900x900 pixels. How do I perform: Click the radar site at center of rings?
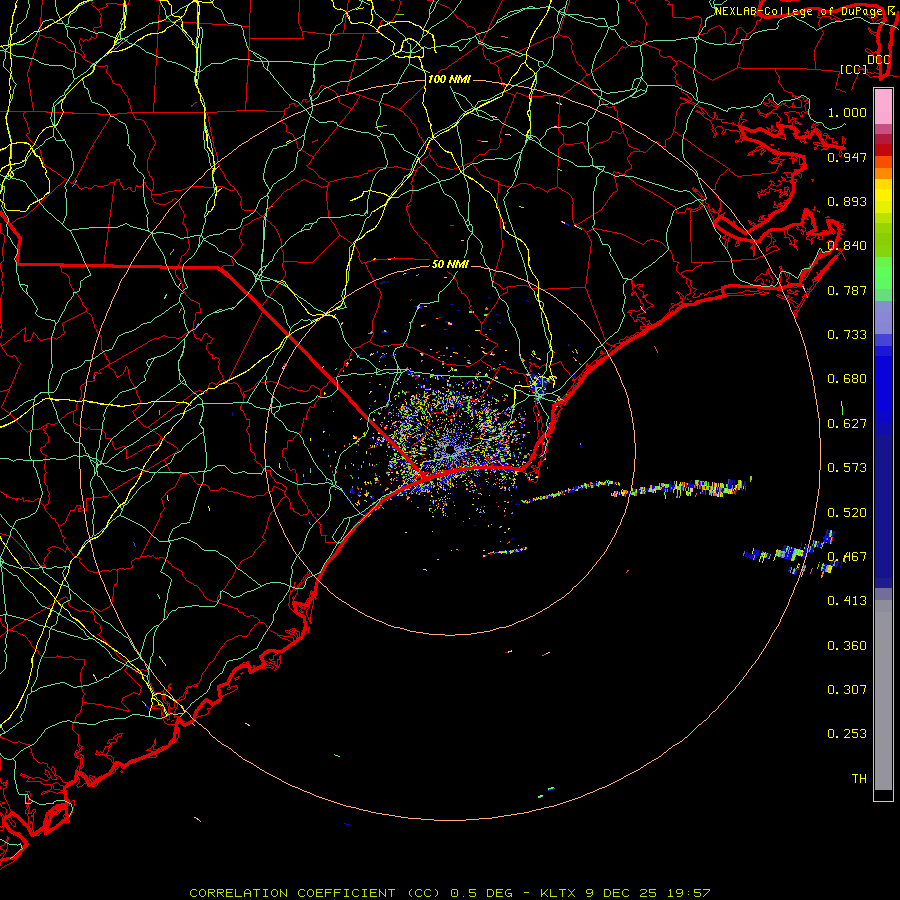point(450,449)
